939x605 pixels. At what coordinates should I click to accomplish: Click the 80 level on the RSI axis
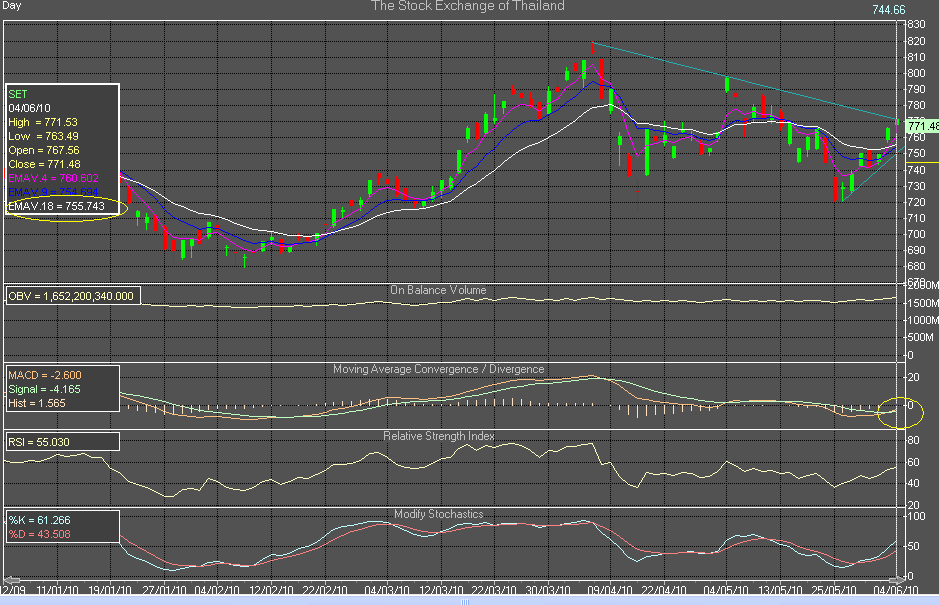click(x=913, y=440)
